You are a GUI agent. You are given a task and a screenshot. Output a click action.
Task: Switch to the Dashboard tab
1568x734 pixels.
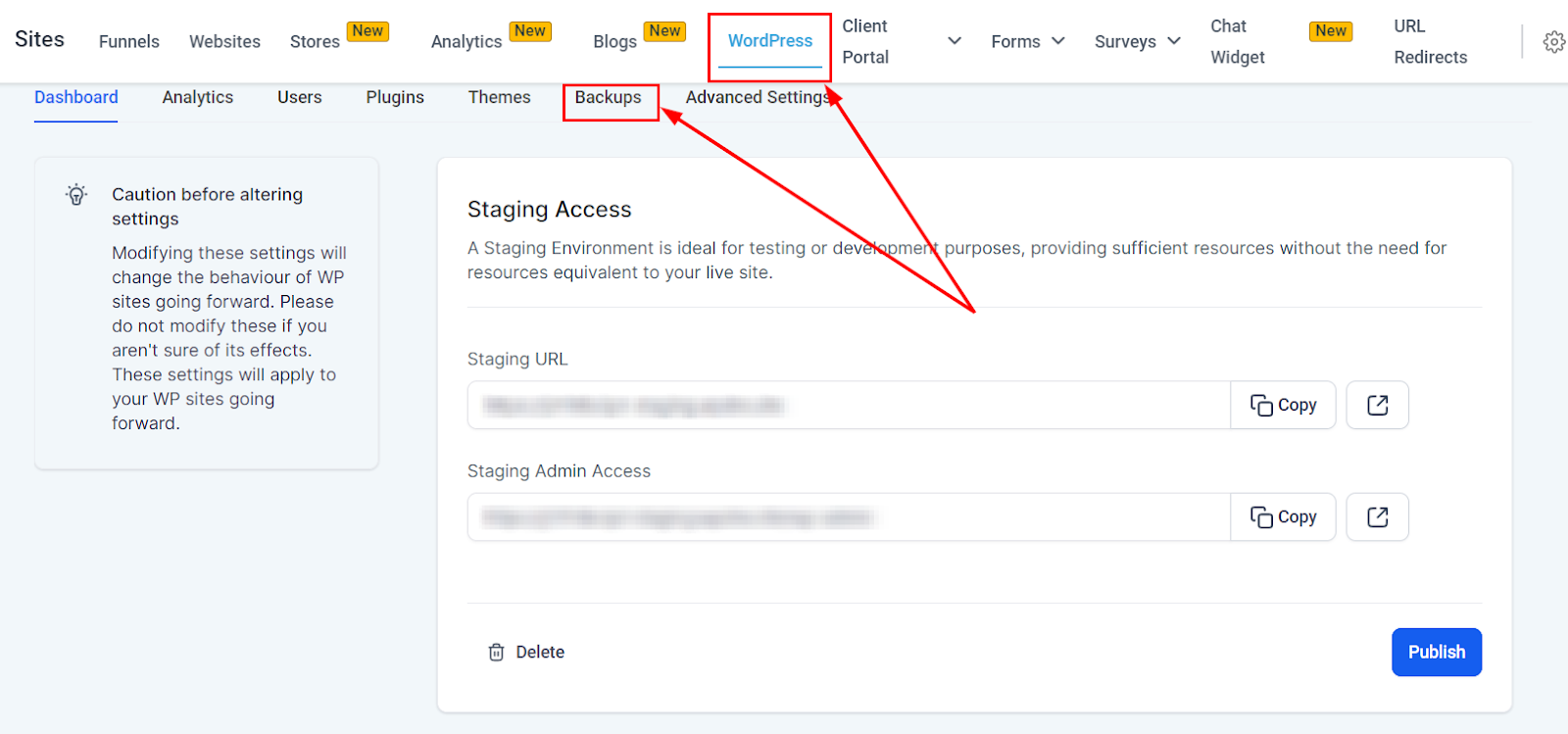tap(76, 97)
